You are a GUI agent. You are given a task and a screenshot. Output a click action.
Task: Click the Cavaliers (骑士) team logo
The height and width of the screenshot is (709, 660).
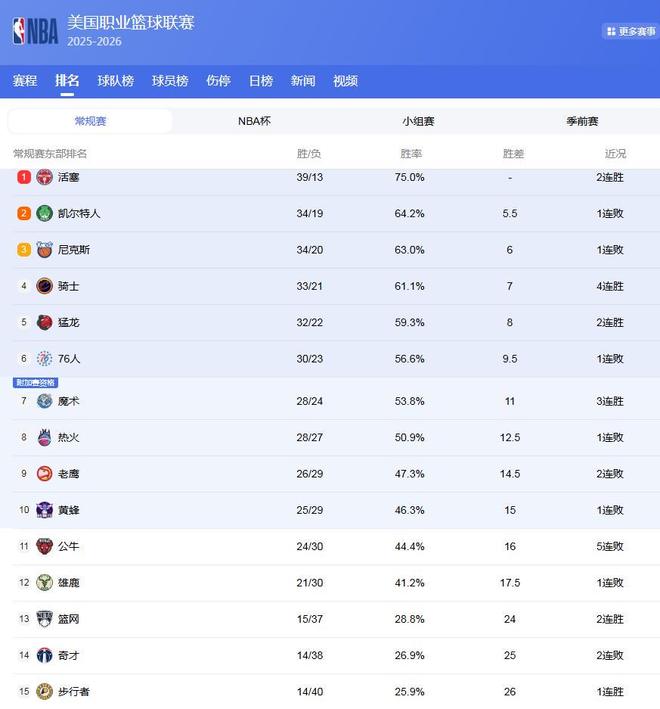coord(44,286)
